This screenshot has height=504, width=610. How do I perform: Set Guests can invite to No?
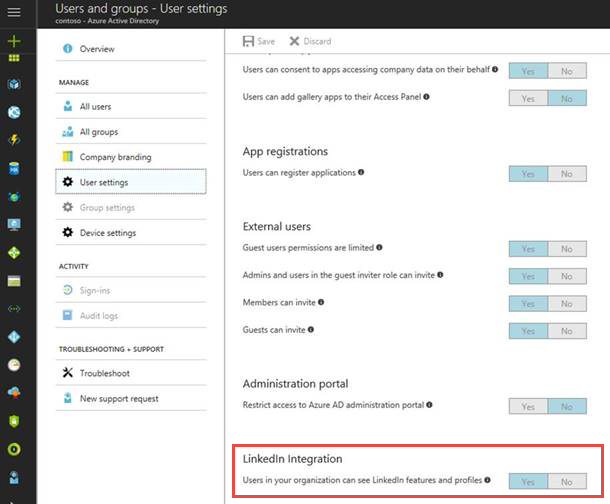567,331
